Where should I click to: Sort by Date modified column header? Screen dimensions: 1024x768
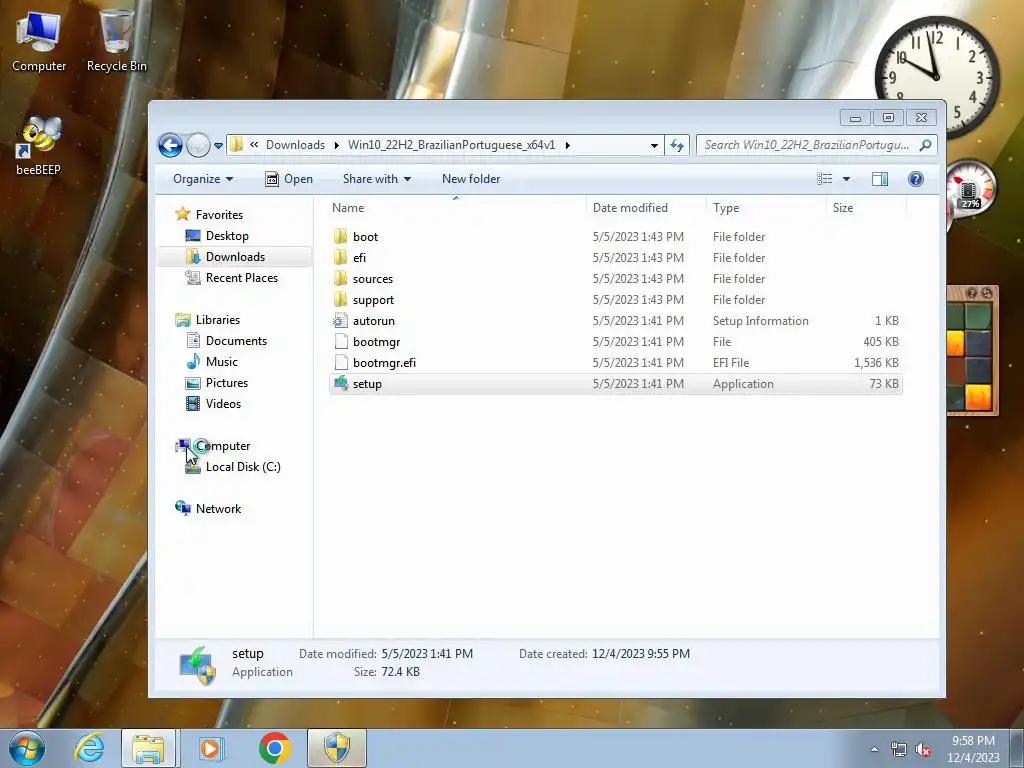tap(646, 208)
